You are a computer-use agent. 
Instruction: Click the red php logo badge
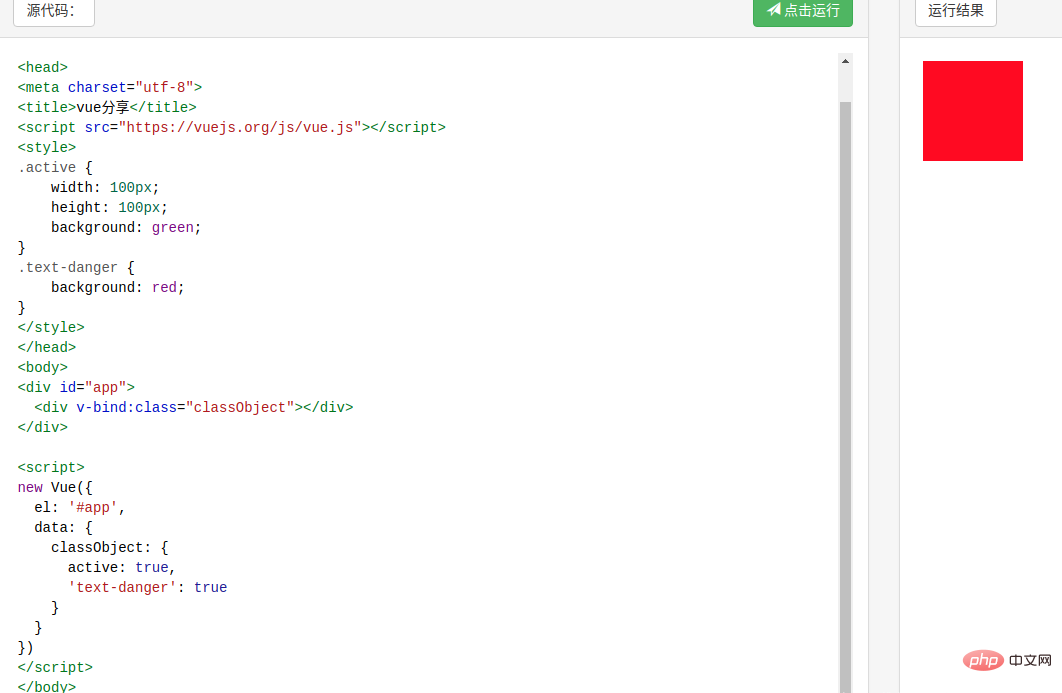tap(985, 661)
